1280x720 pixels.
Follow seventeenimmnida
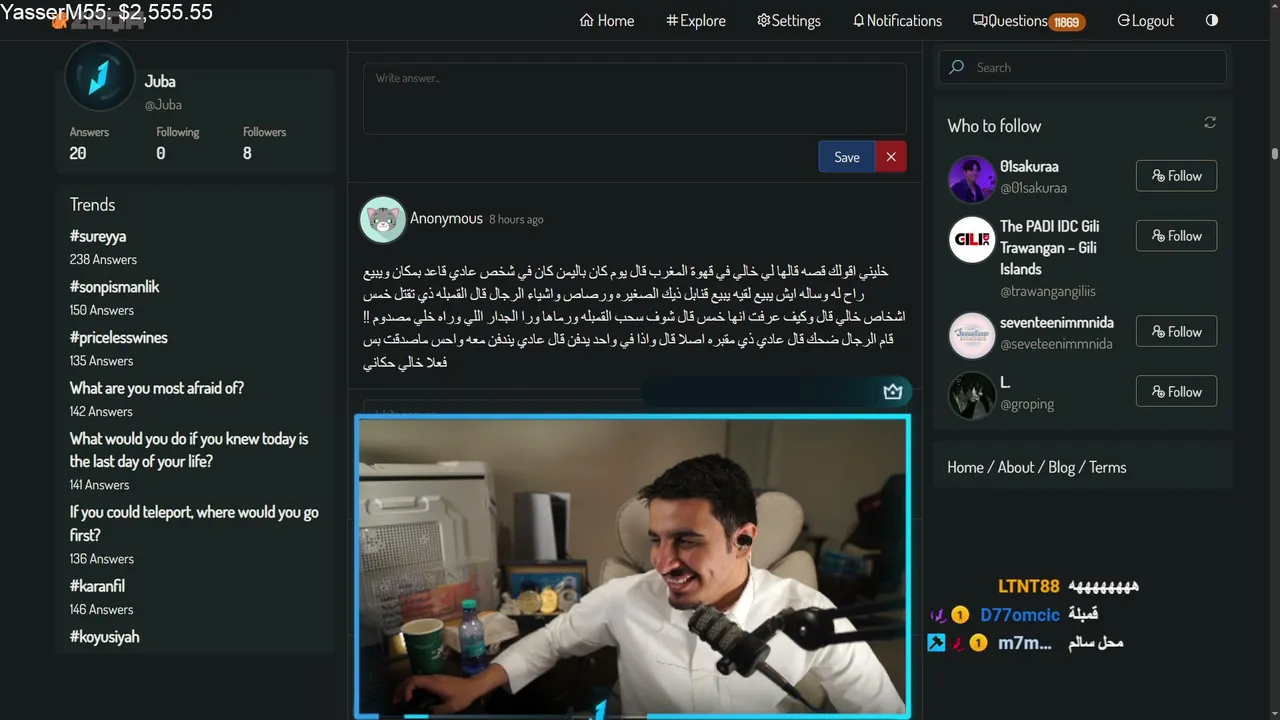(1176, 332)
